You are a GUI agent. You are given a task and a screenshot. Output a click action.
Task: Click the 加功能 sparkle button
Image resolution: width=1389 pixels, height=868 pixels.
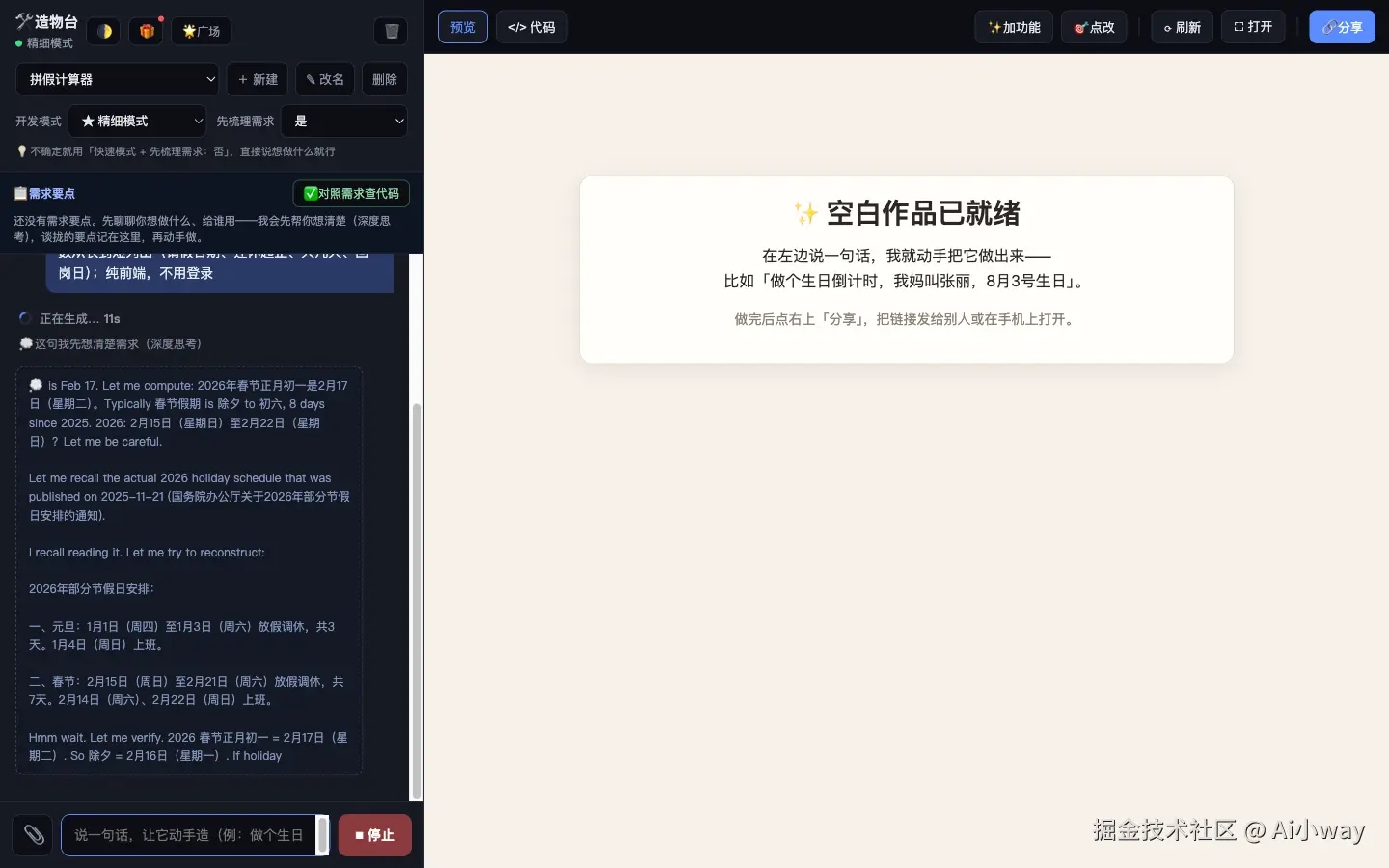(x=1014, y=27)
